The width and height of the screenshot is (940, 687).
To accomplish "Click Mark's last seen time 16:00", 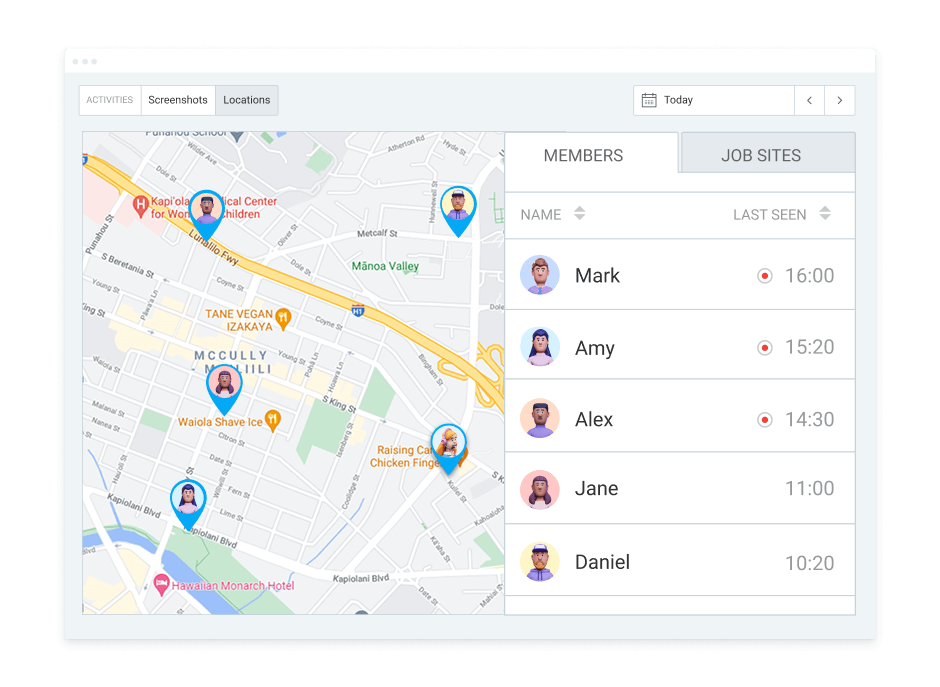I will 809,276.
